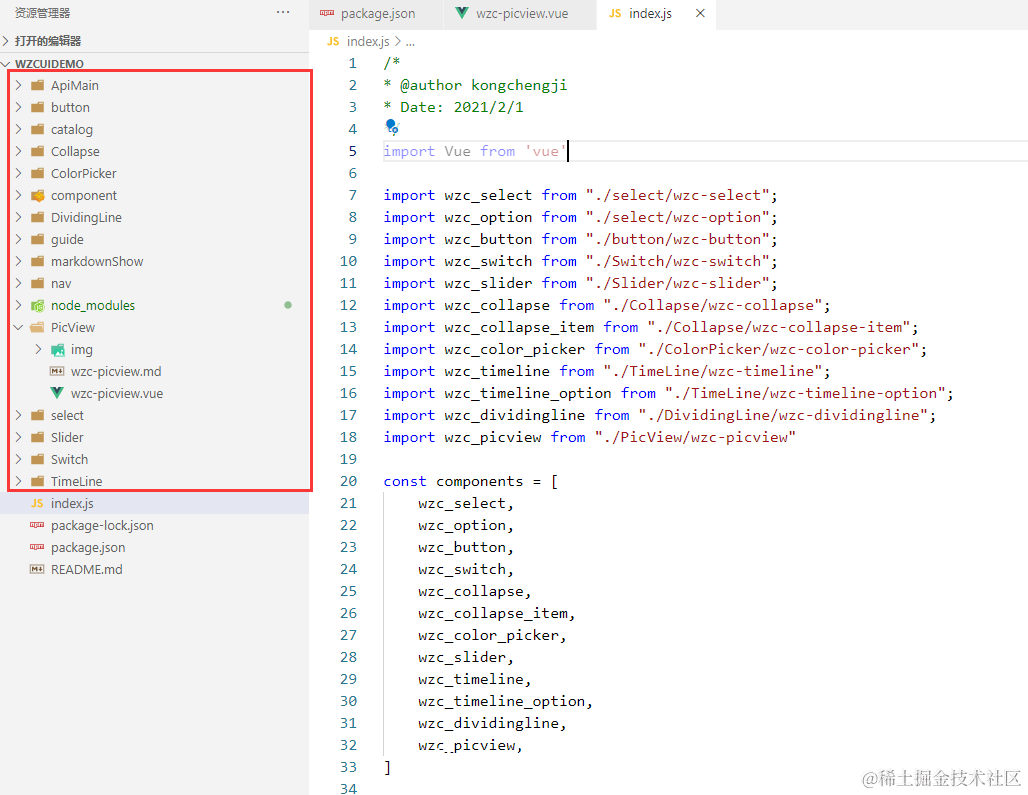Open README.md from the explorer
The image size is (1028, 795).
(x=87, y=569)
